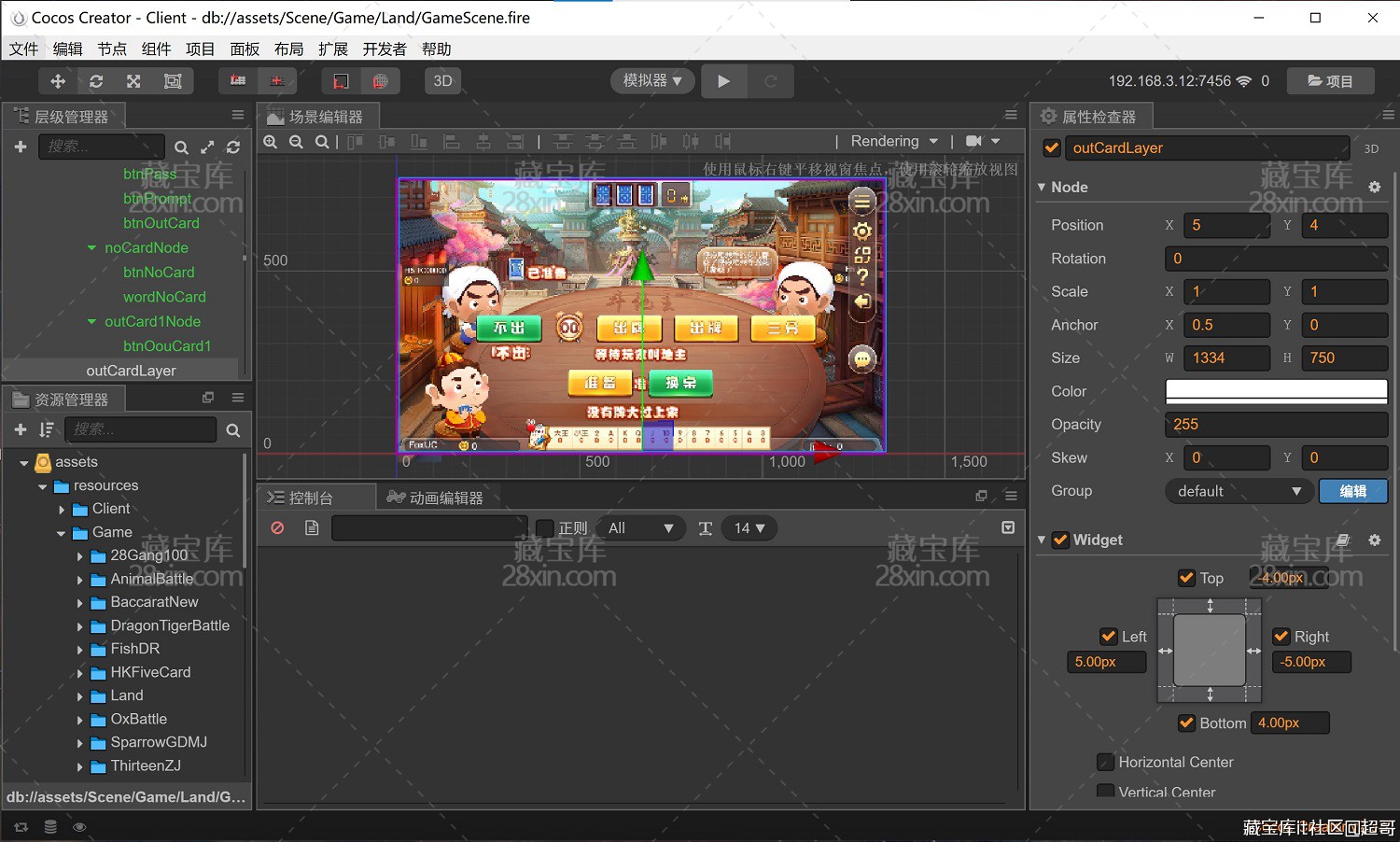Screen dimensions: 1400x842
Task: Select the scale transform tool
Action: coord(133,81)
